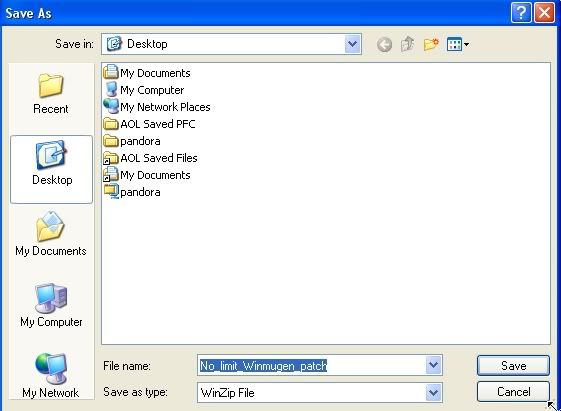Click the File name text field

tap(311, 366)
